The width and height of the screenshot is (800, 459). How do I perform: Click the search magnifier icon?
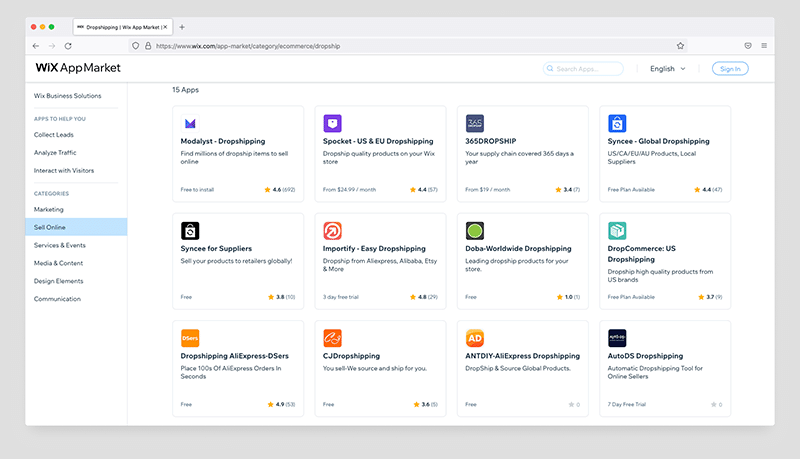550,68
